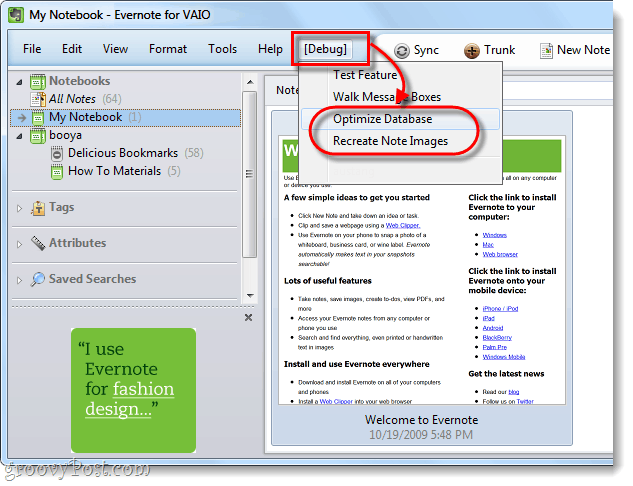Expand the Tags section
The width and height of the screenshot is (633, 486).
19,208
